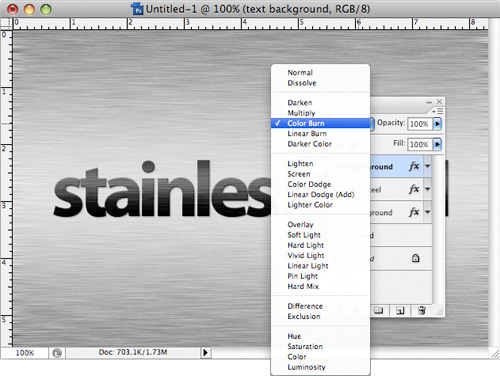The width and height of the screenshot is (500, 376).
Task: Collapse effects arrow on the selected layer
Action: [x=428, y=166]
